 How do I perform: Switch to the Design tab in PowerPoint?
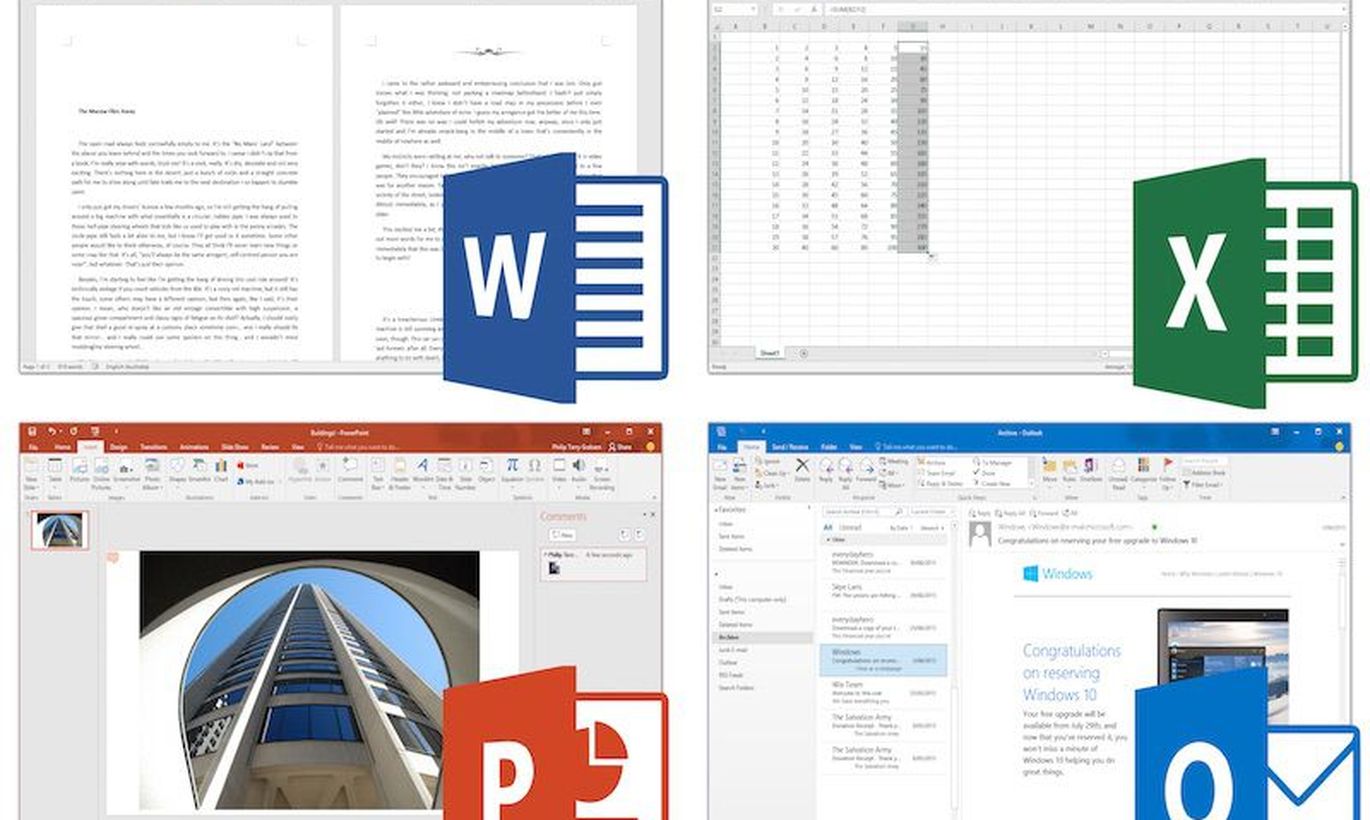119,447
